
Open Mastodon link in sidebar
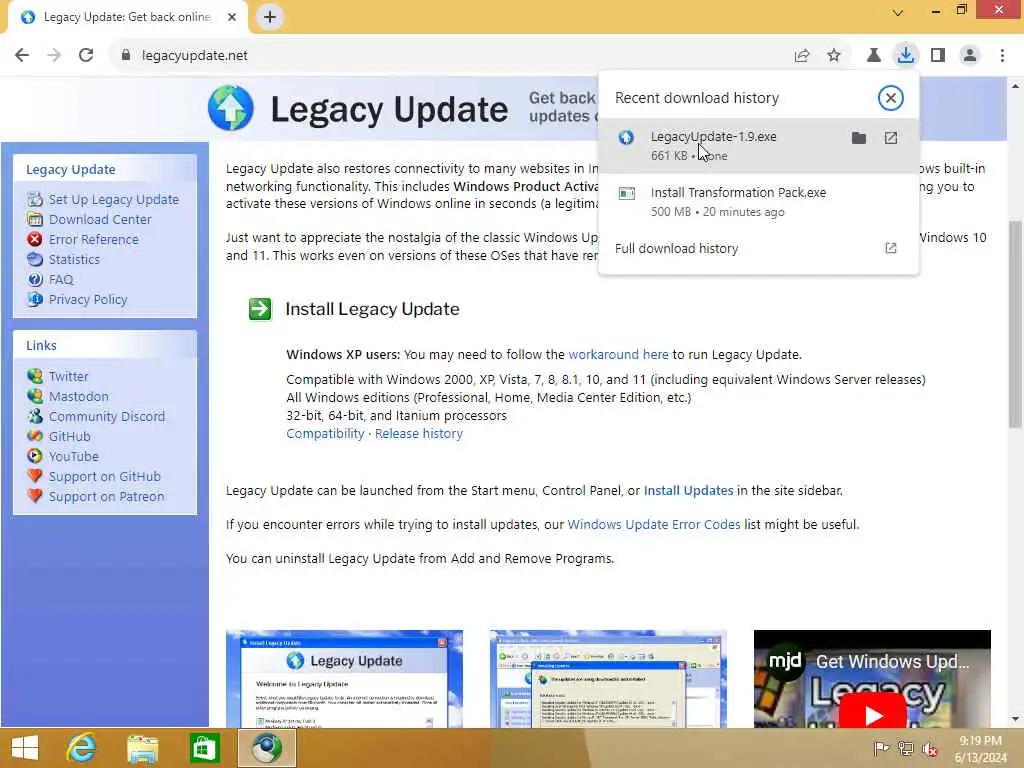point(78,396)
